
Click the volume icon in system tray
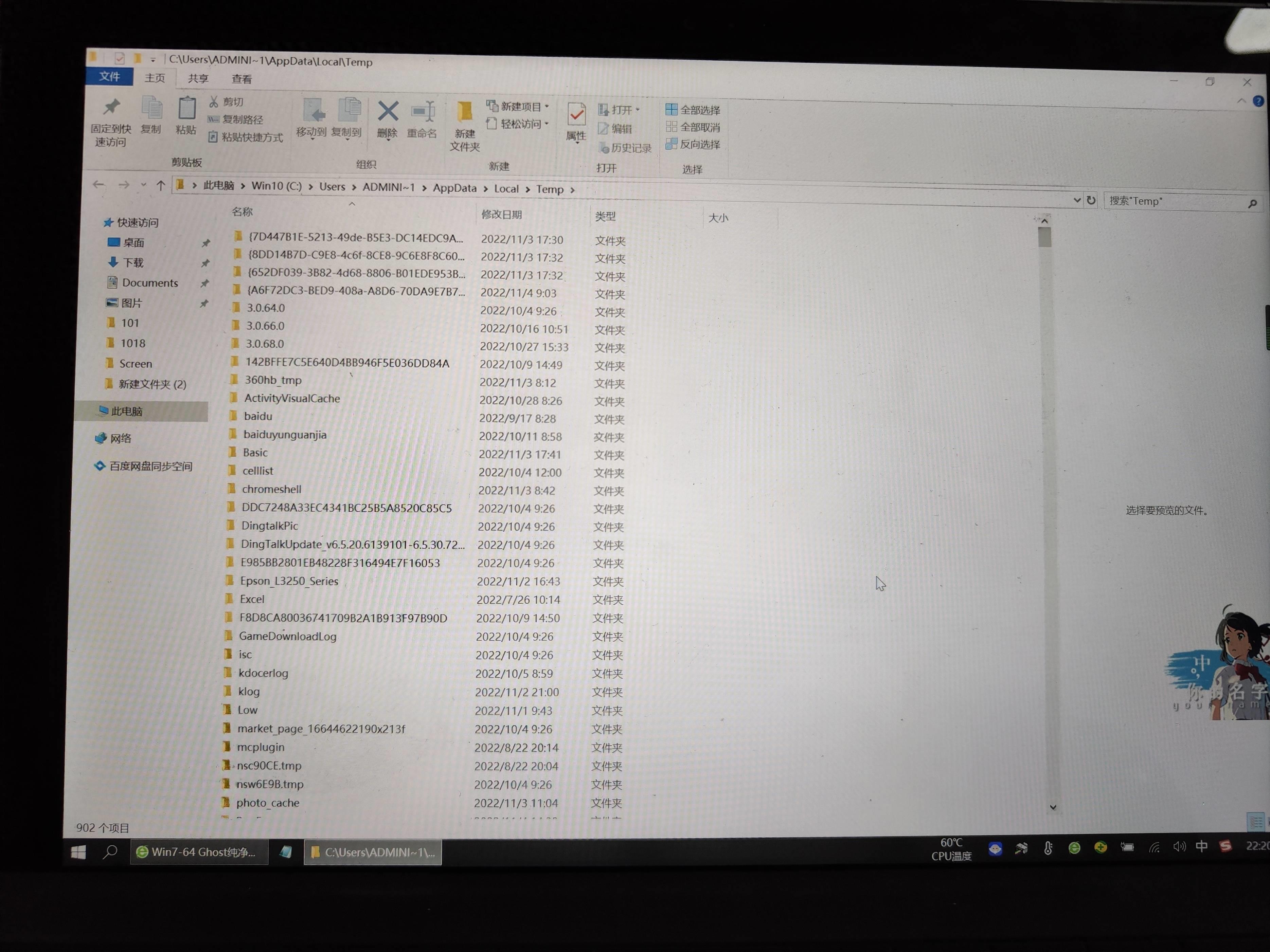pyautogui.click(x=1179, y=847)
